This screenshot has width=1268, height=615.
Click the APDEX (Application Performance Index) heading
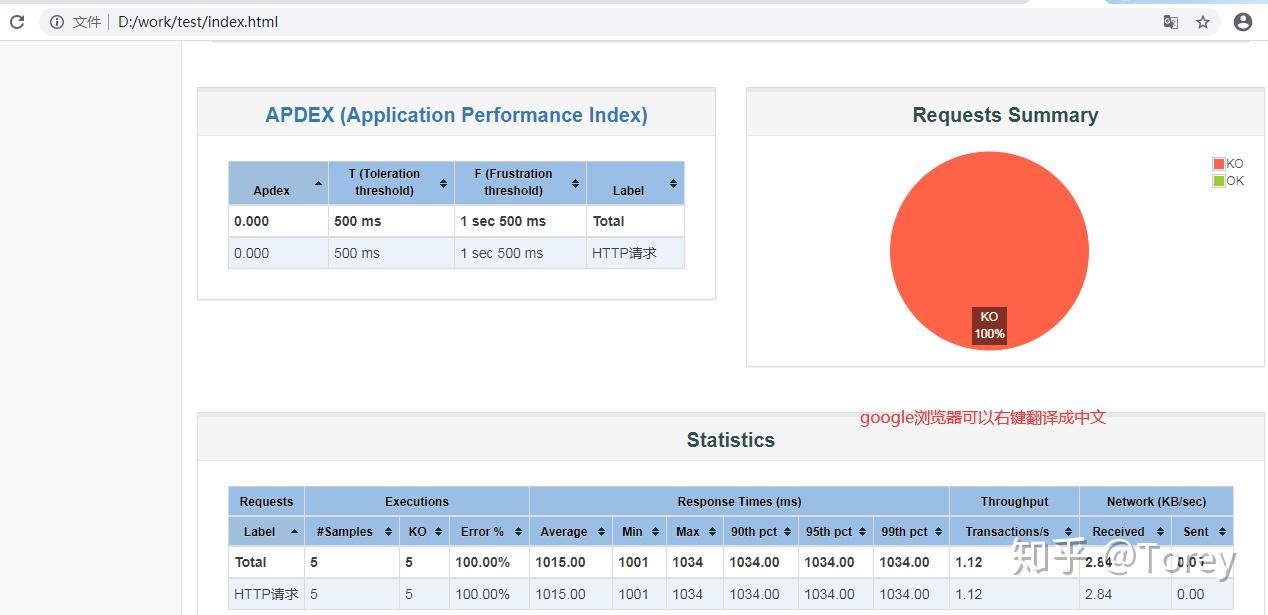(456, 115)
